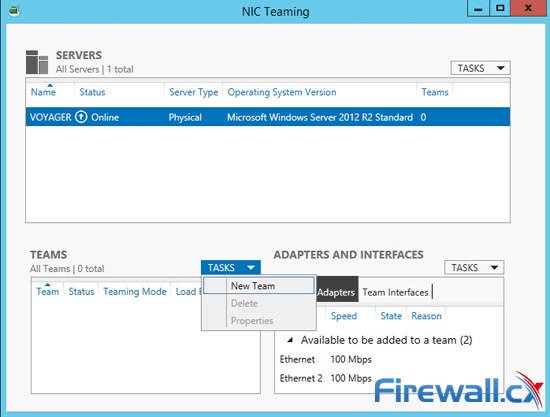Sort teams list by Status column

pyautogui.click(x=81, y=291)
